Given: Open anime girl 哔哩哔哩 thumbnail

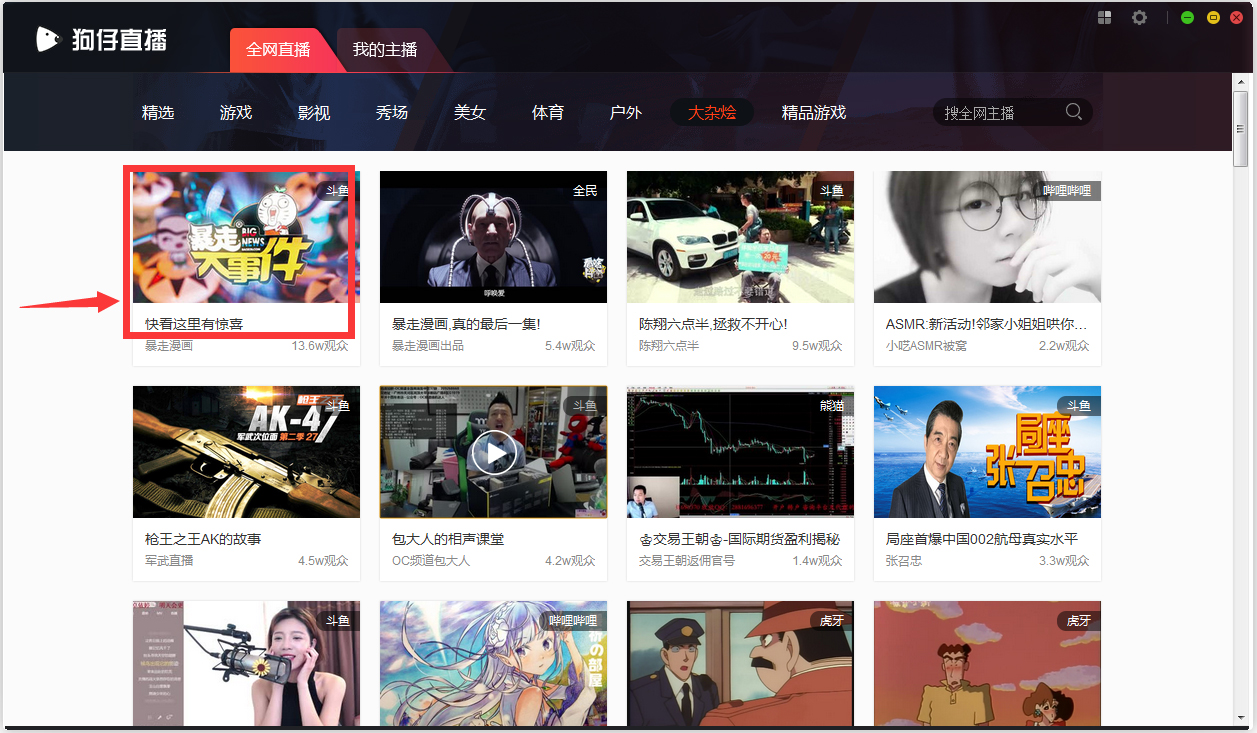Looking at the screenshot, I should click(493, 663).
